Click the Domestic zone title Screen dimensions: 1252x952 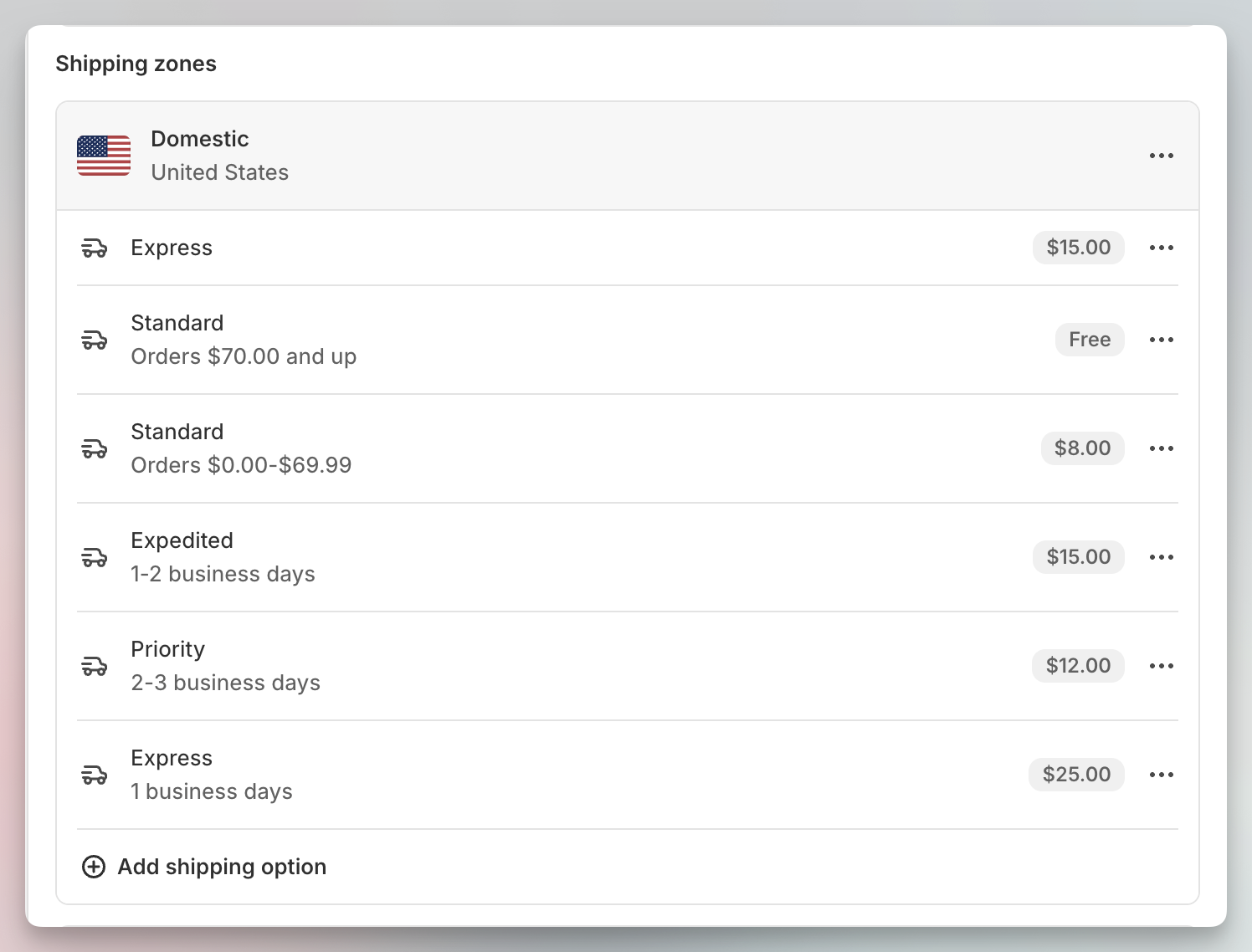click(x=200, y=139)
